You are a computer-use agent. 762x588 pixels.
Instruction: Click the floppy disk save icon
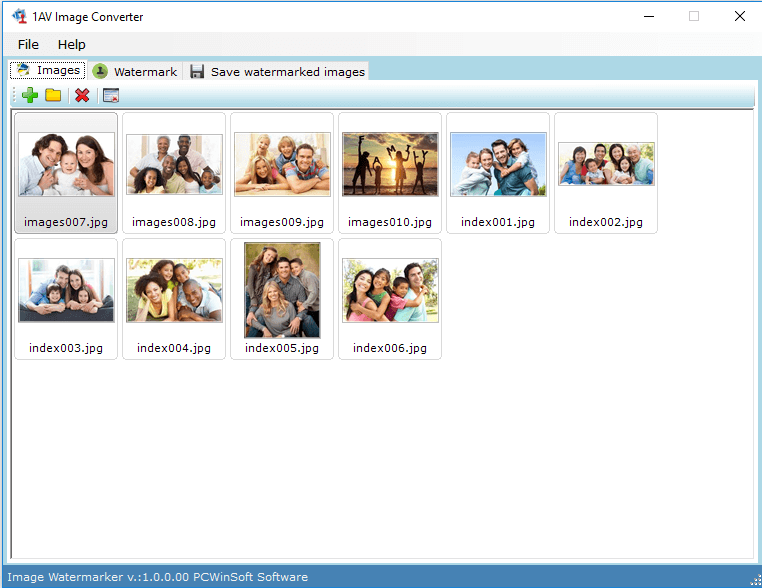pos(197,71)
